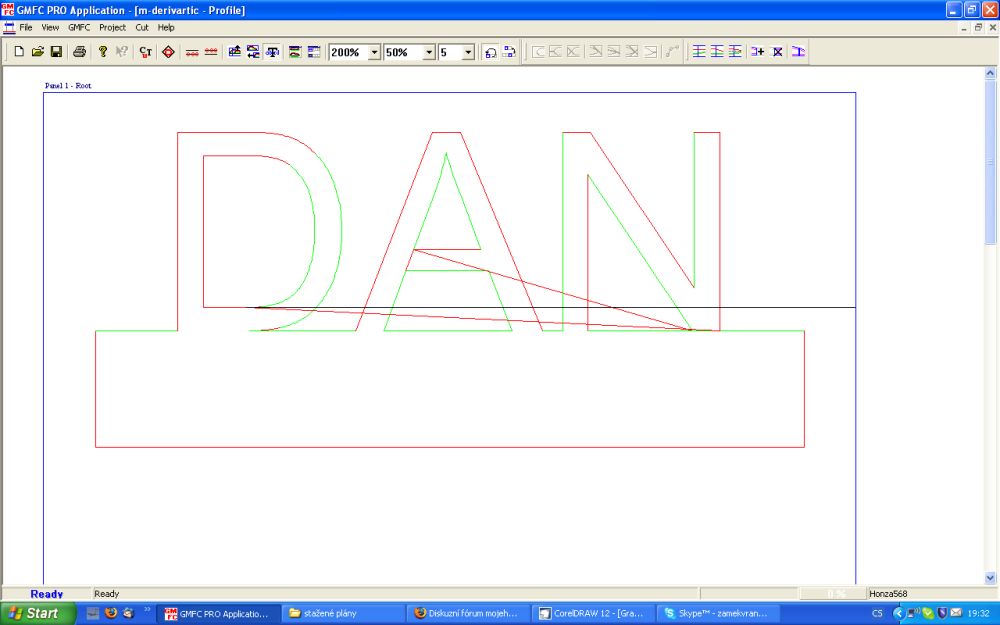This screenshot has height=625, width=1000.
Task: Click the Windows Start button
Action: tap(35, 613)
